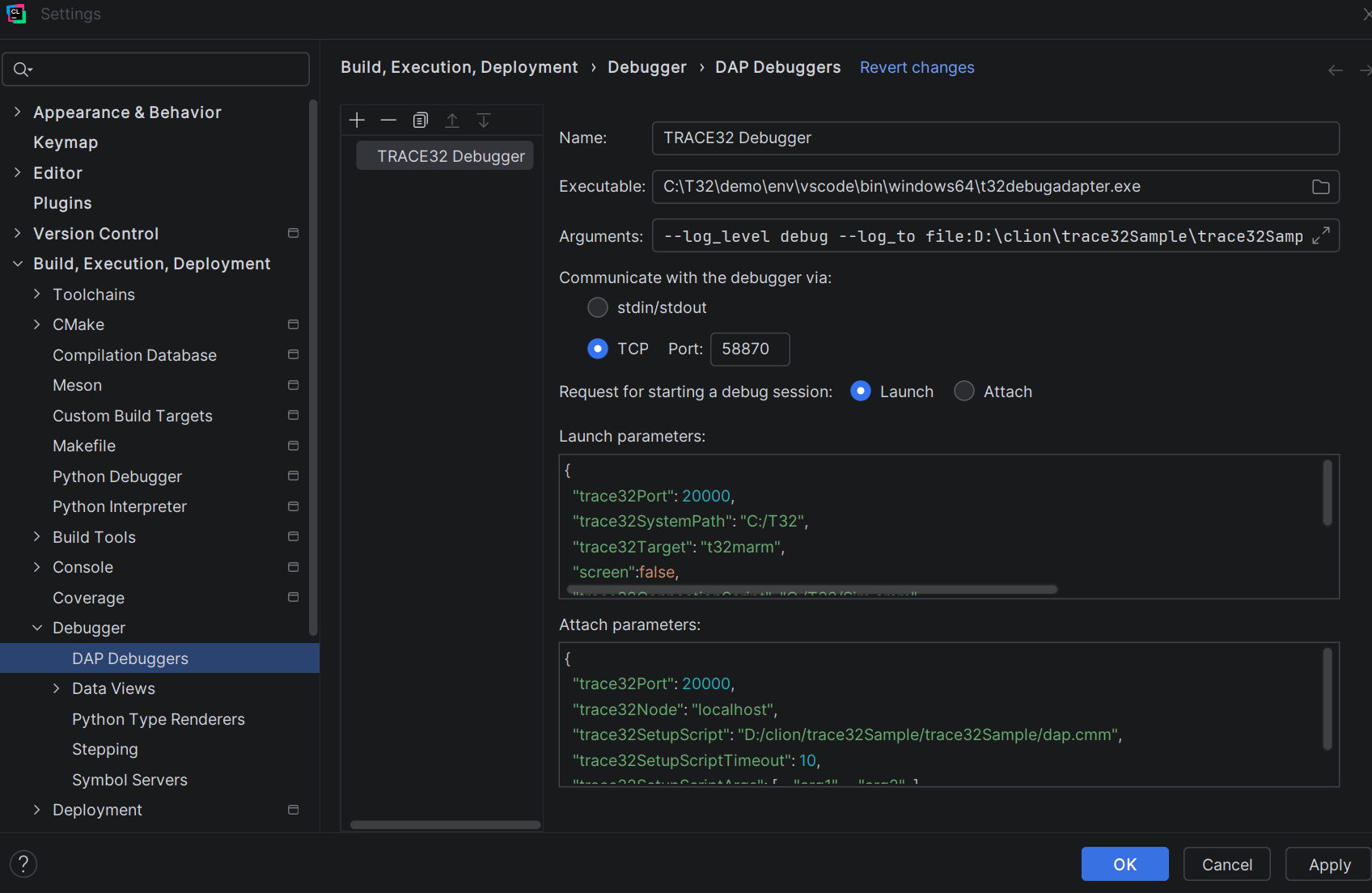
Task: Open the help question mark button
Action: click(23, 864)
